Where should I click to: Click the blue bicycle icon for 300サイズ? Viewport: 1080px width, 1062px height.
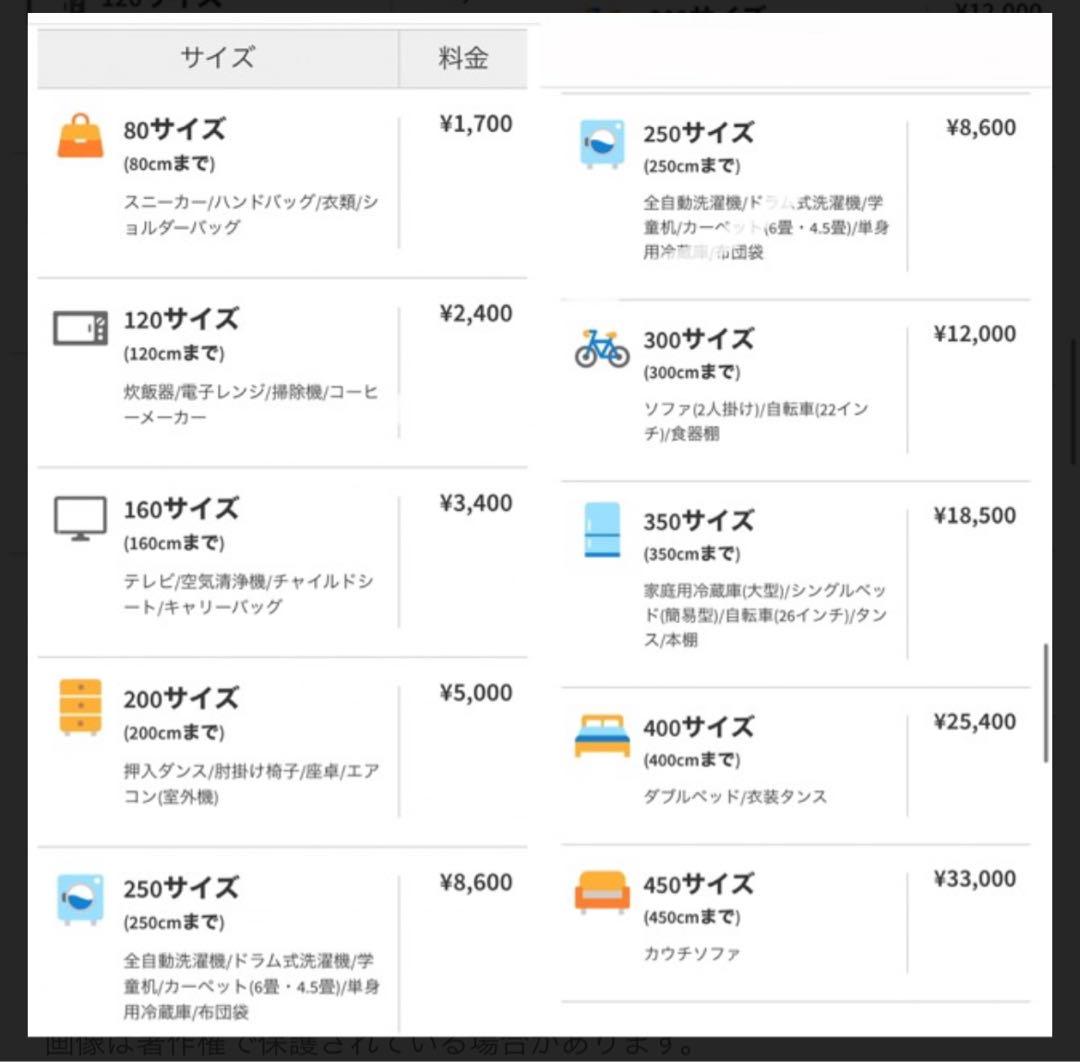[602, 349]
